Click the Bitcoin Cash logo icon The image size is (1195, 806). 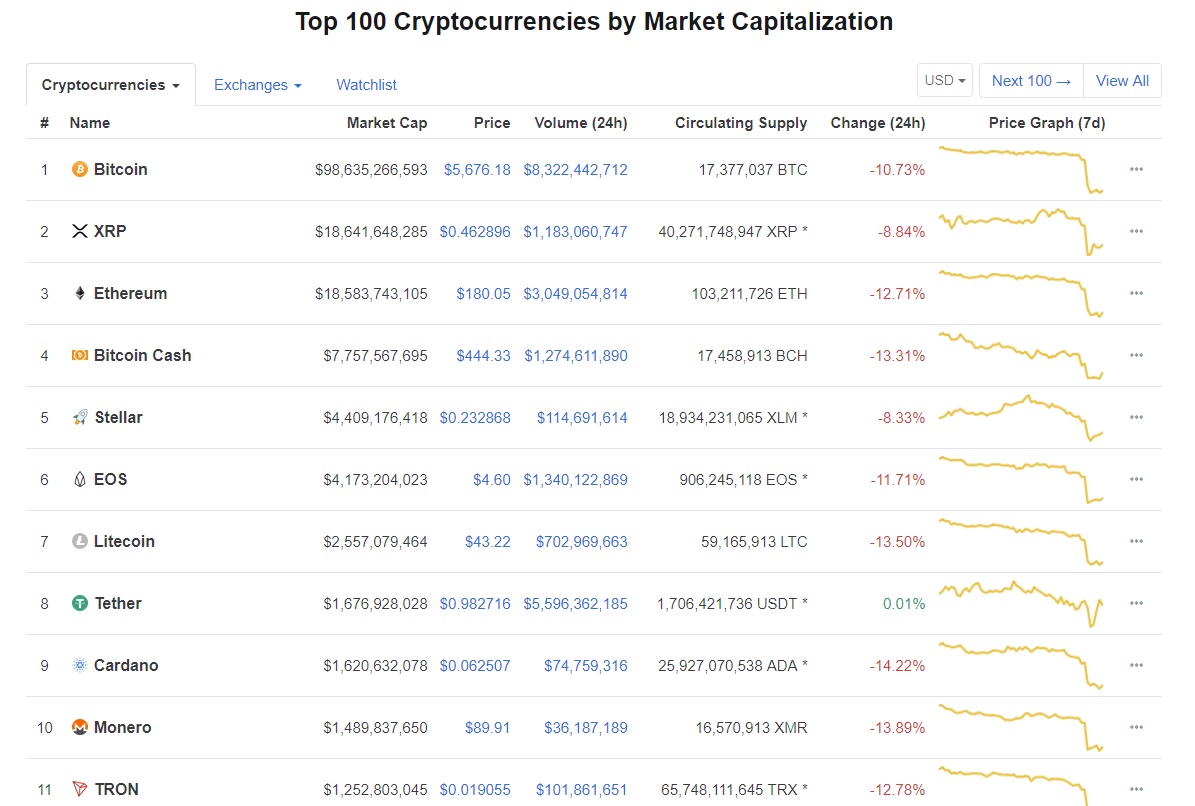(x=80, y=356)
